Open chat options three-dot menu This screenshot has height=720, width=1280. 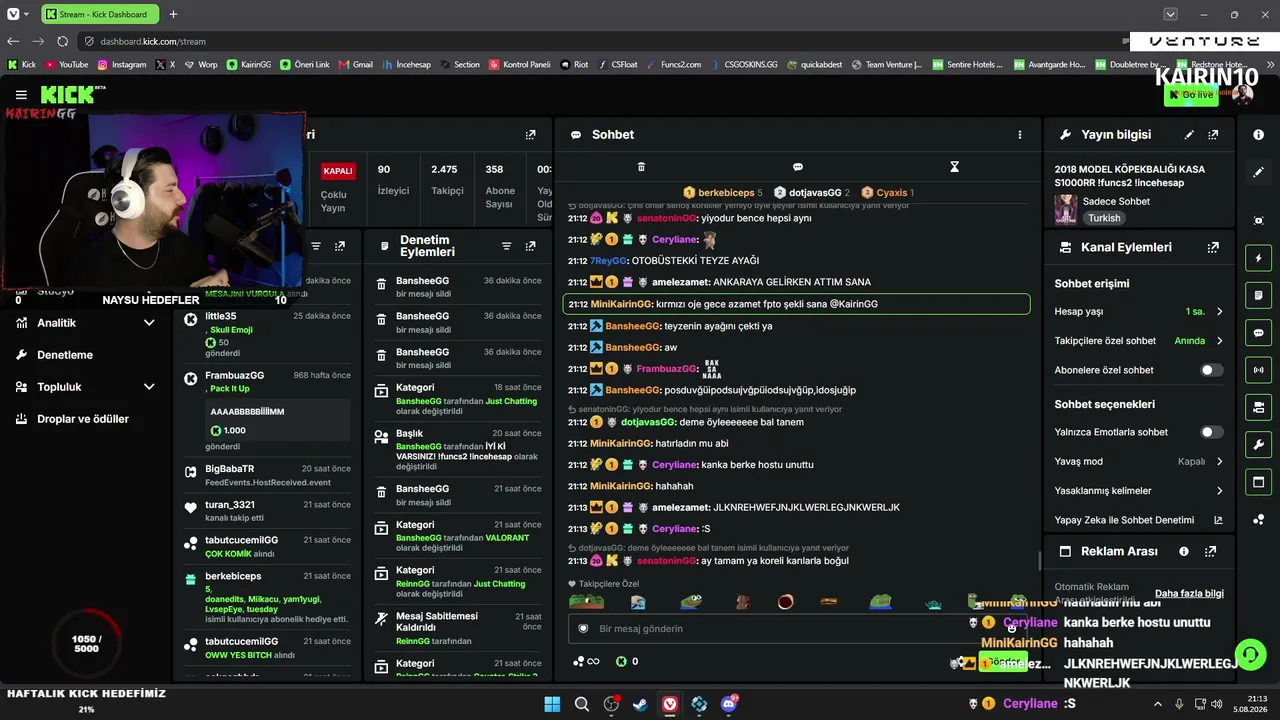click(1020, 135)
